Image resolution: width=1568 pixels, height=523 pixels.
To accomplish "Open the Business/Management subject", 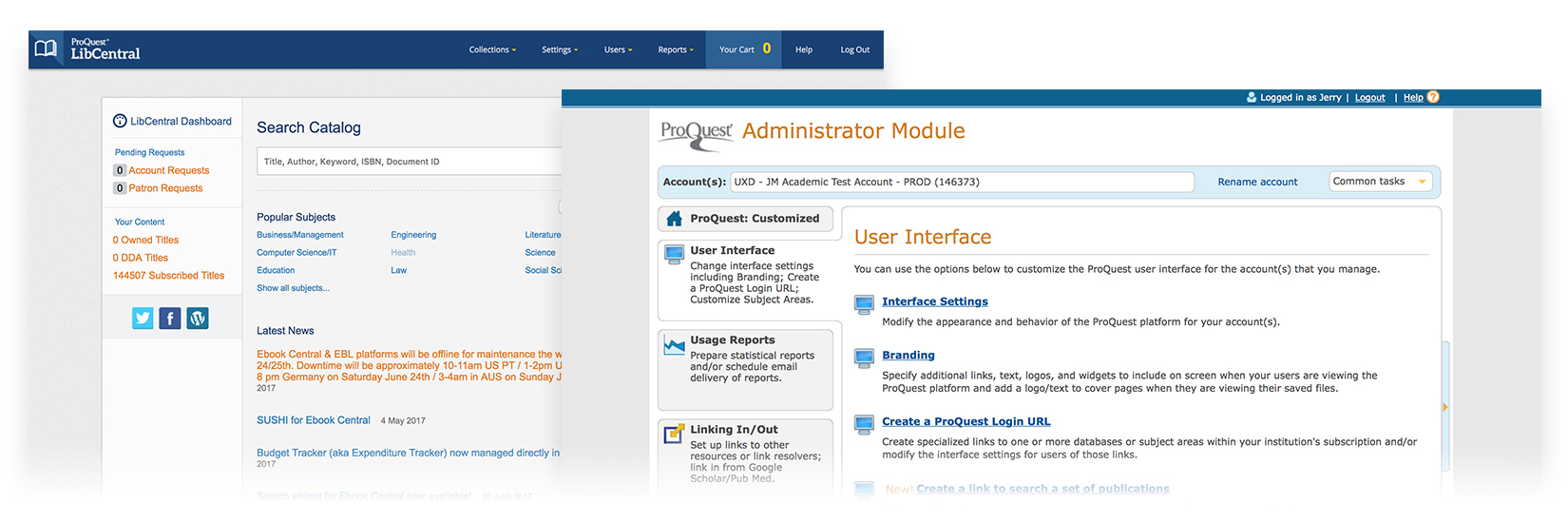I will pos(300,235).
